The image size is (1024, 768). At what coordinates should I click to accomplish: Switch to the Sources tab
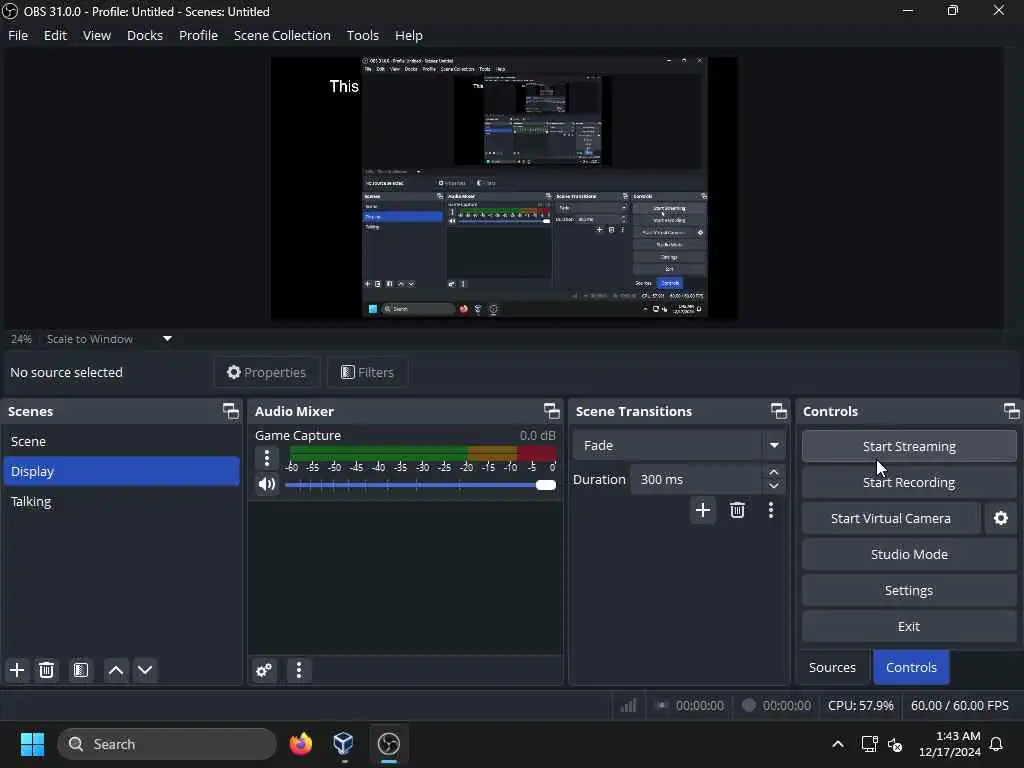tap(832, 667)
